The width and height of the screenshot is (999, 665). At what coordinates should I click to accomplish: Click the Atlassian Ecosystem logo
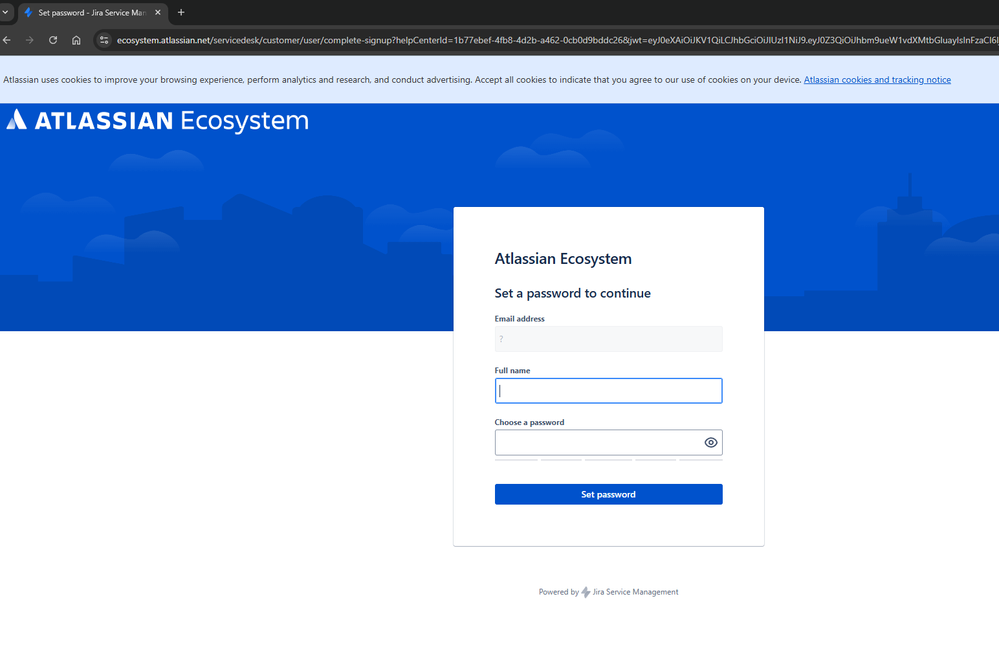(157, 120)
